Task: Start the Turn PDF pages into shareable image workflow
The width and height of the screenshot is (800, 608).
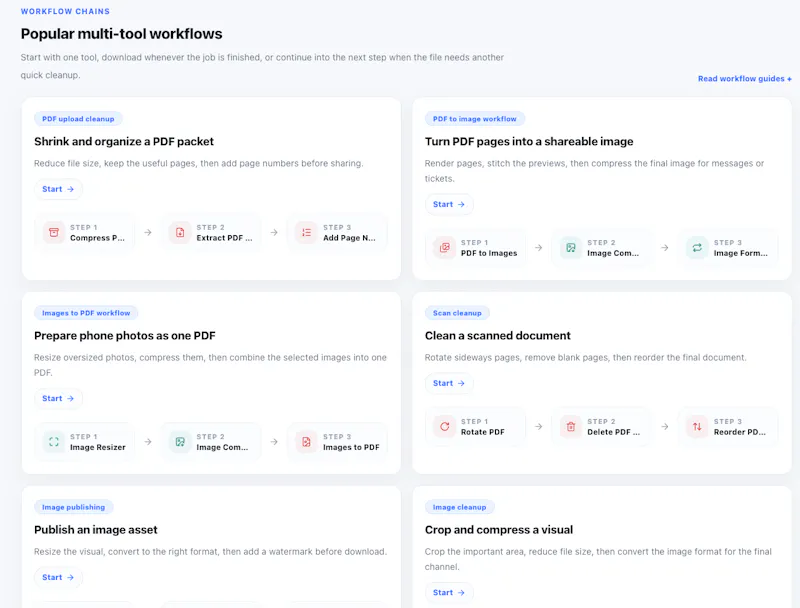Action: pyautogui.click(x=449, y=205)
